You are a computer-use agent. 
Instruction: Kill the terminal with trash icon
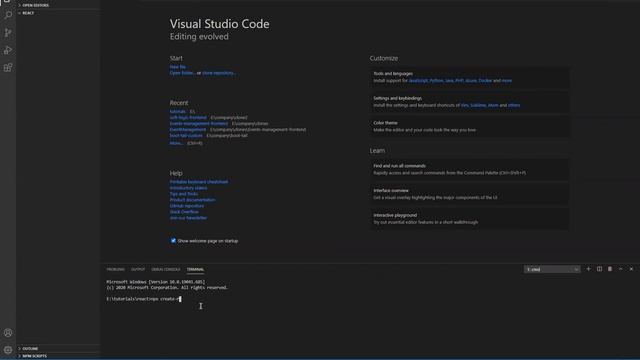(610, 269)
